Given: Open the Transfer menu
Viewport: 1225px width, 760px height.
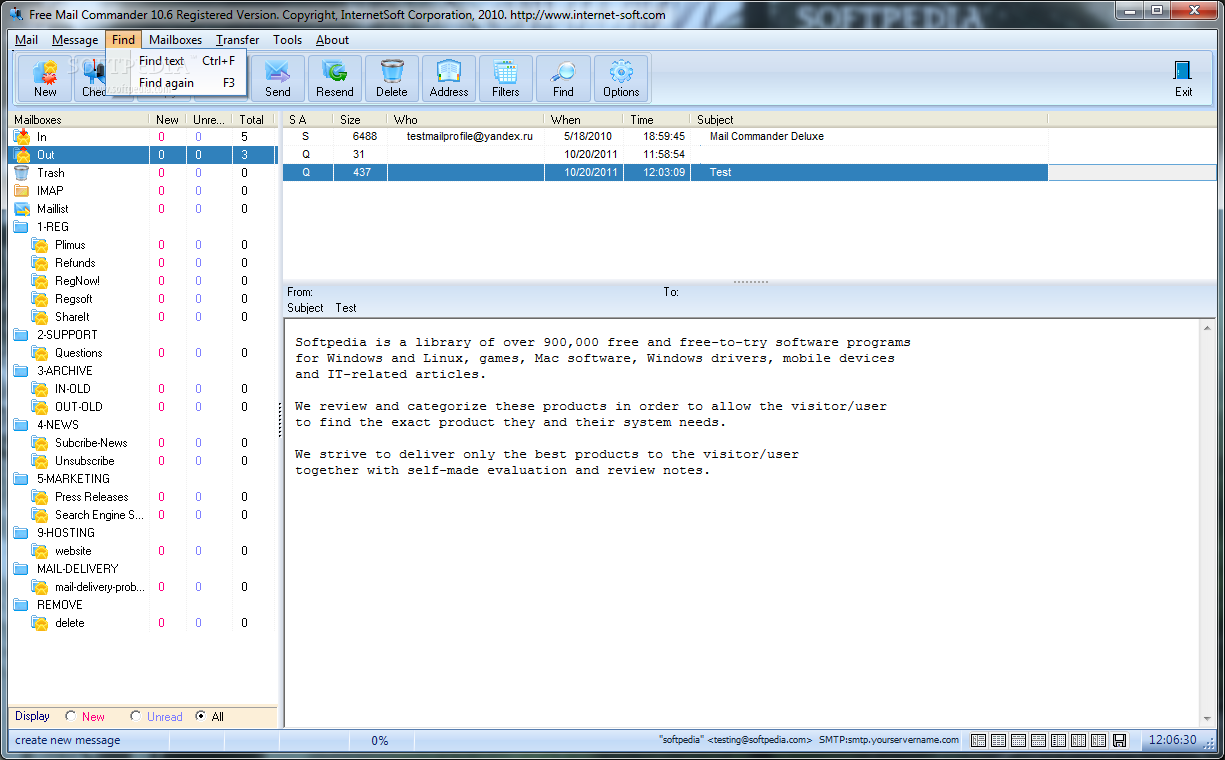Looking at the screenshot, I should (237, 40).
